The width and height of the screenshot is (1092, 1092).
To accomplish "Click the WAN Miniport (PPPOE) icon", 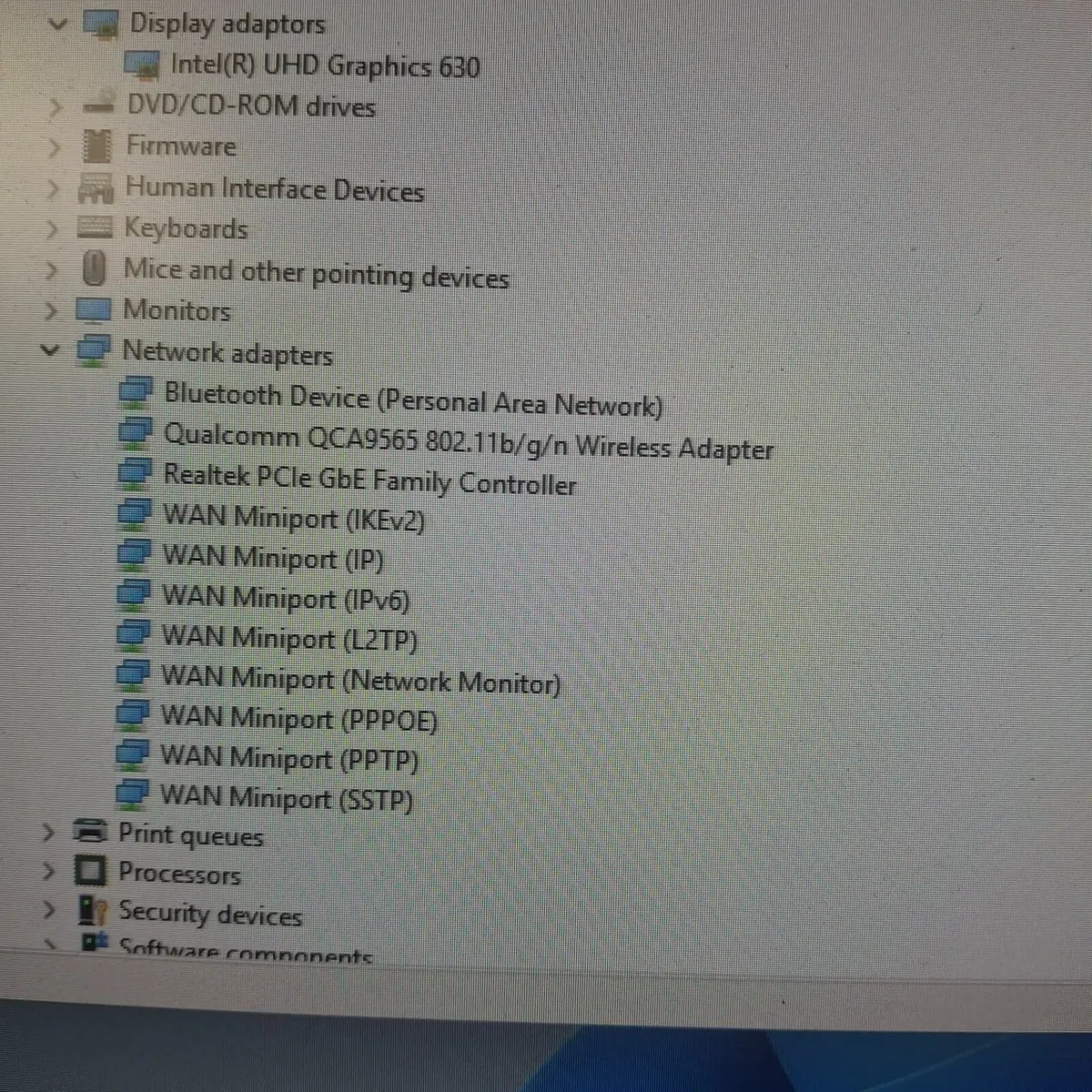I will pyautogui.click(x=133, y=715).
